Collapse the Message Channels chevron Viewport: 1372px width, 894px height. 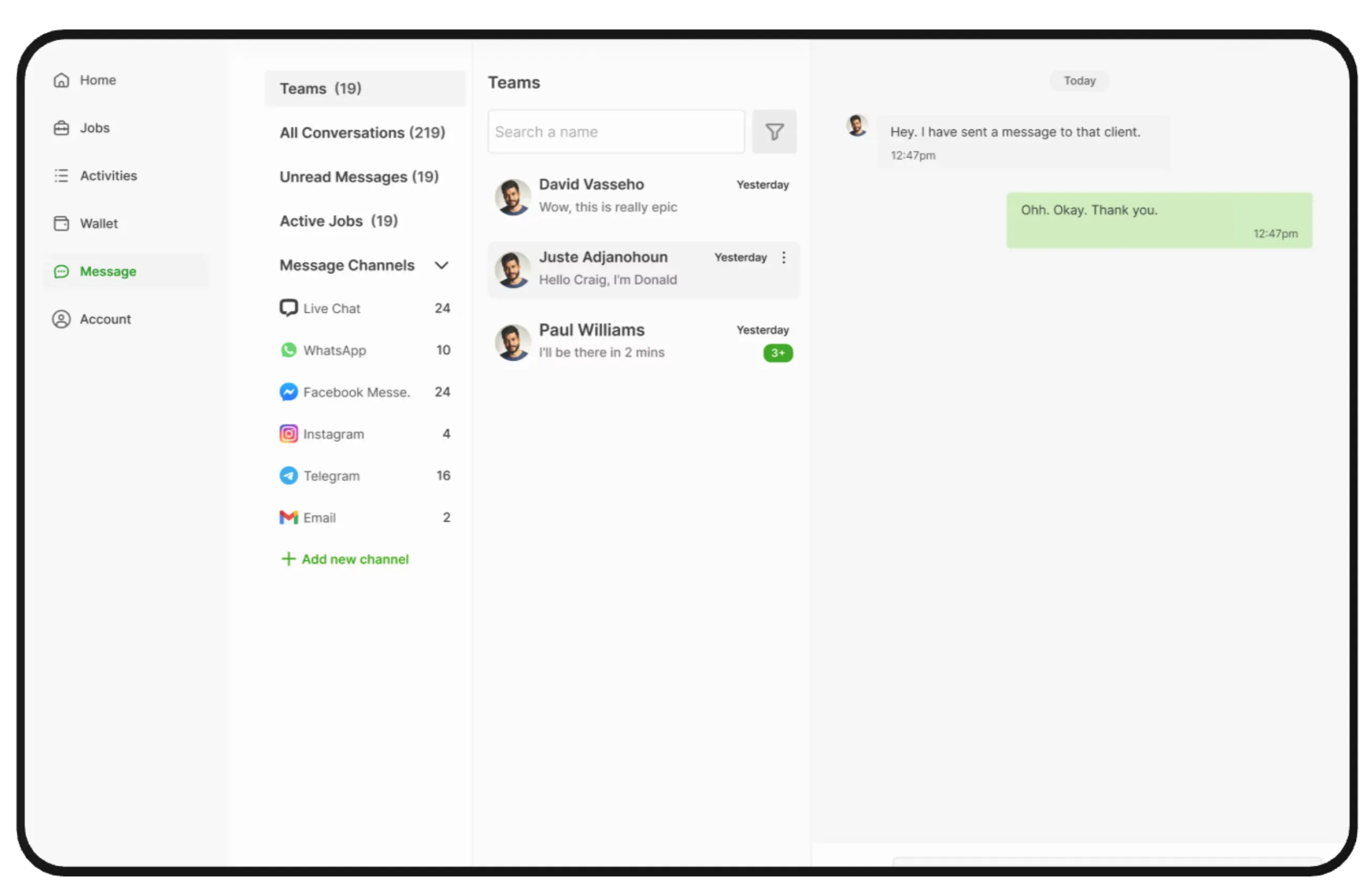(x=441, y=266)
